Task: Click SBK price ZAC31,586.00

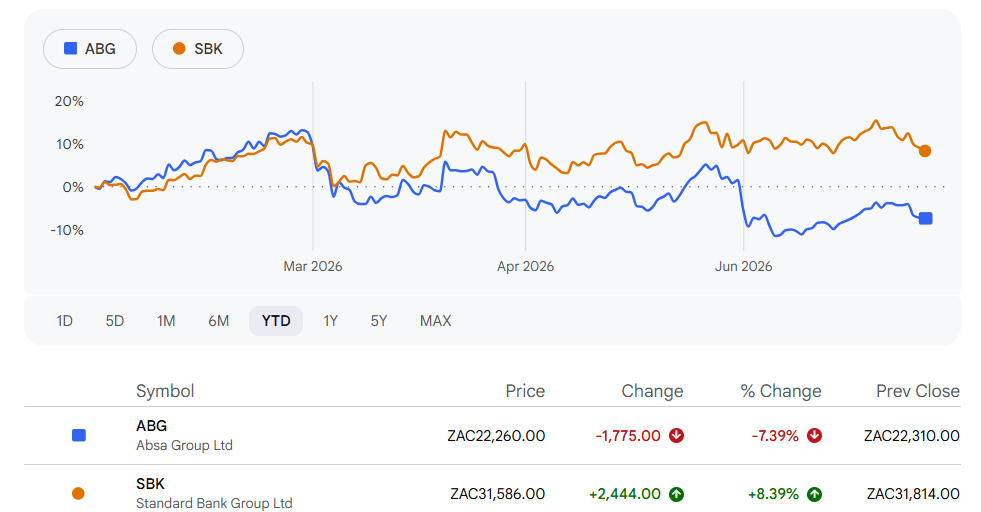Action: point(497,494)
